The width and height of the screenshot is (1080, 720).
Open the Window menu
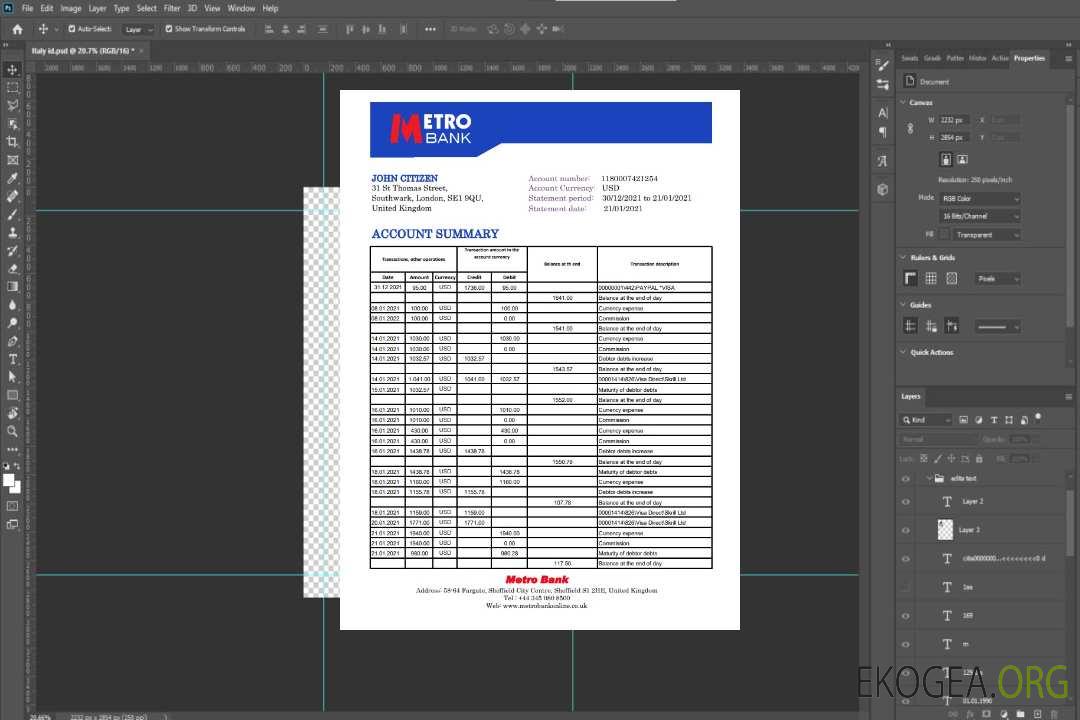[x=241, y=8]
